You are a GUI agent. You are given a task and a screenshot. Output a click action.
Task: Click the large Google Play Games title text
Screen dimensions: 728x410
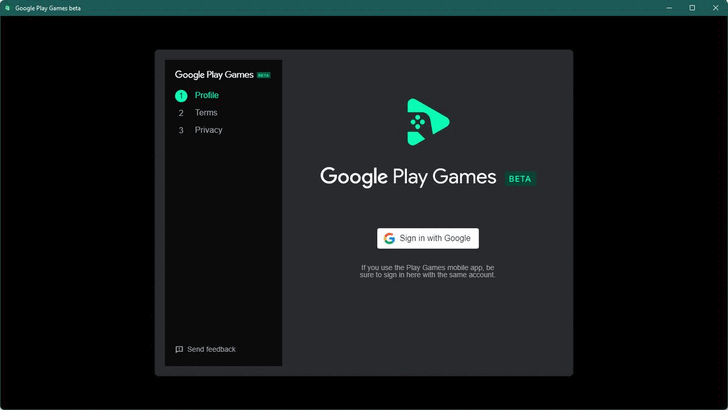point(408,177)
